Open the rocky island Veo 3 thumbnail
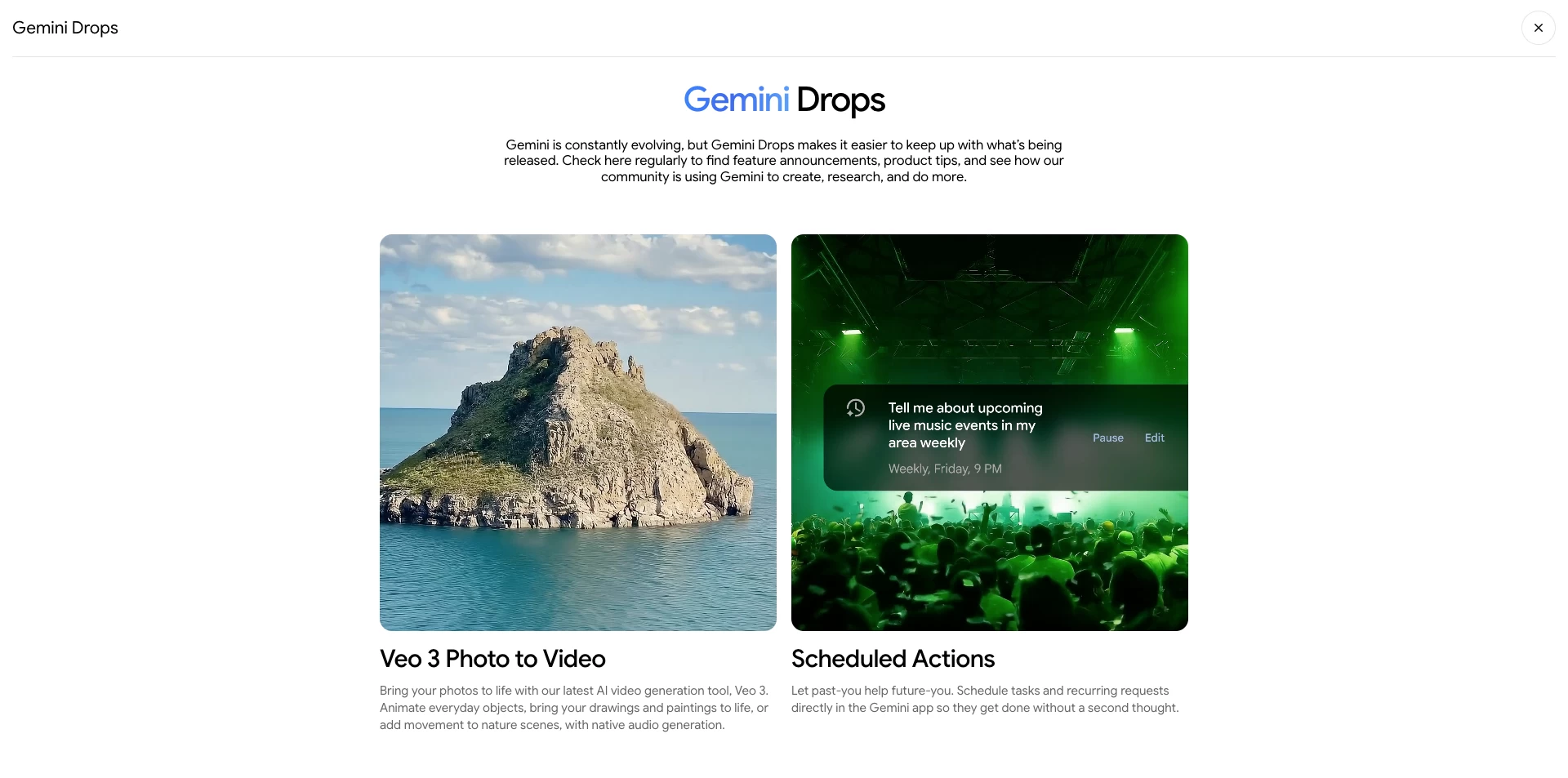This screenshot has width=1568, height=778. (x=578, y=433)
